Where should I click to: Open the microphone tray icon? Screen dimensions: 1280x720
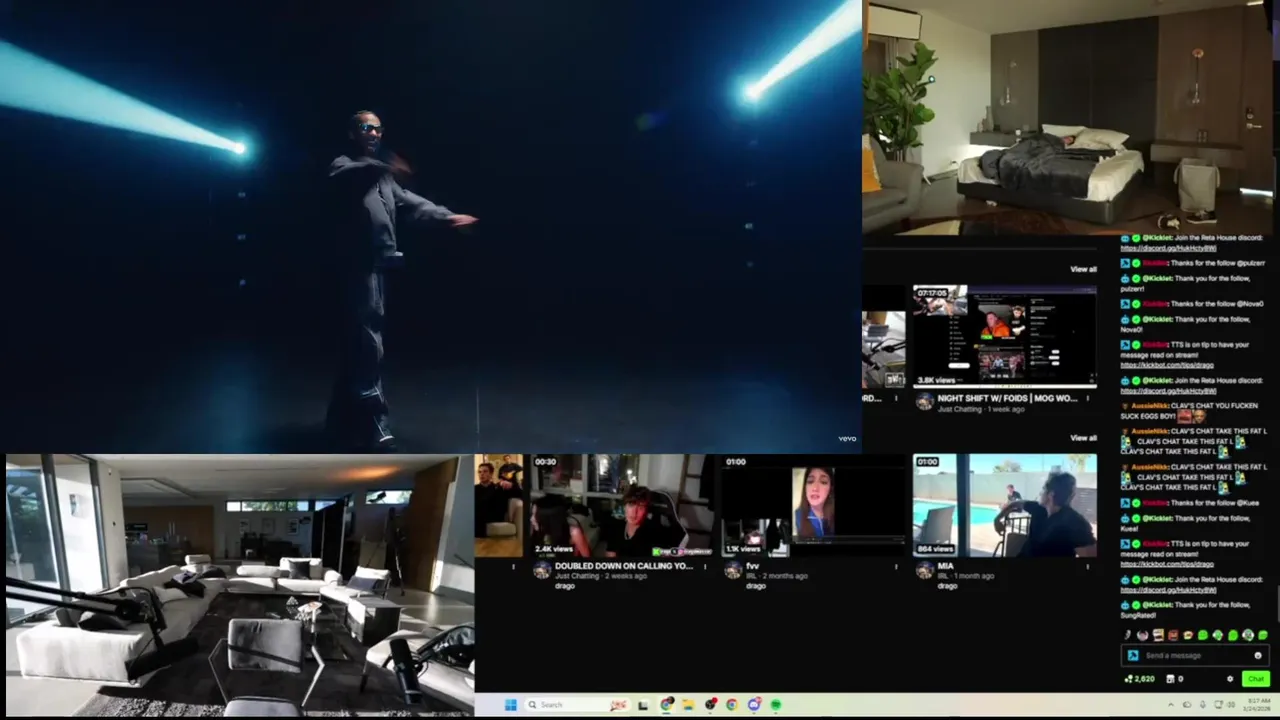[1203, 705]
